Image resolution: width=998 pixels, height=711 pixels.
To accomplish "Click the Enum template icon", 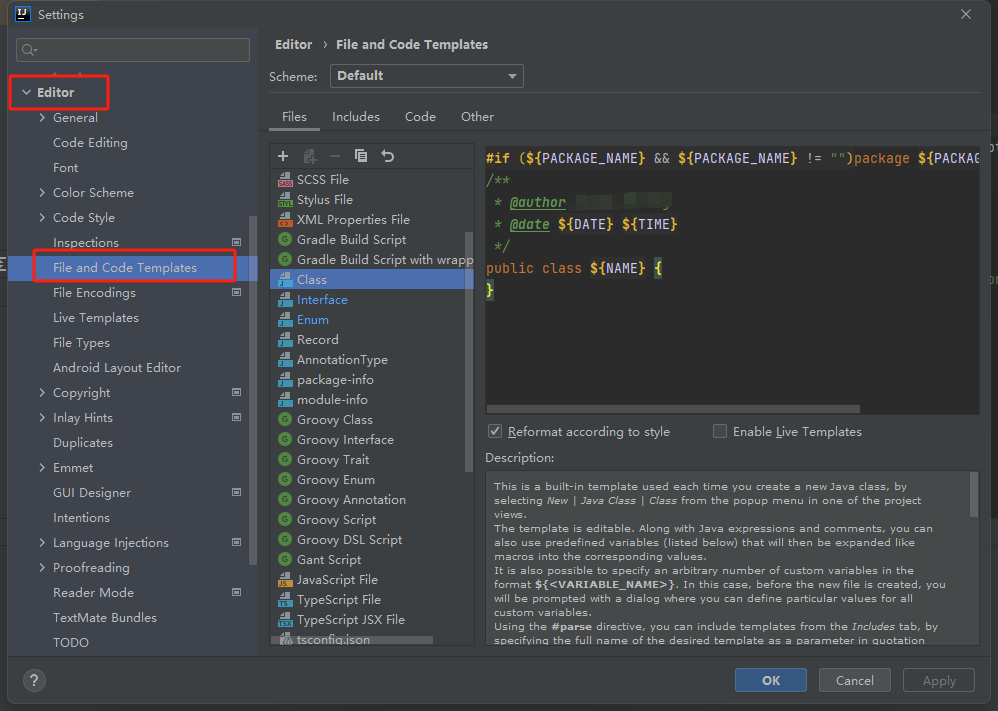I will tap(285, 320).
